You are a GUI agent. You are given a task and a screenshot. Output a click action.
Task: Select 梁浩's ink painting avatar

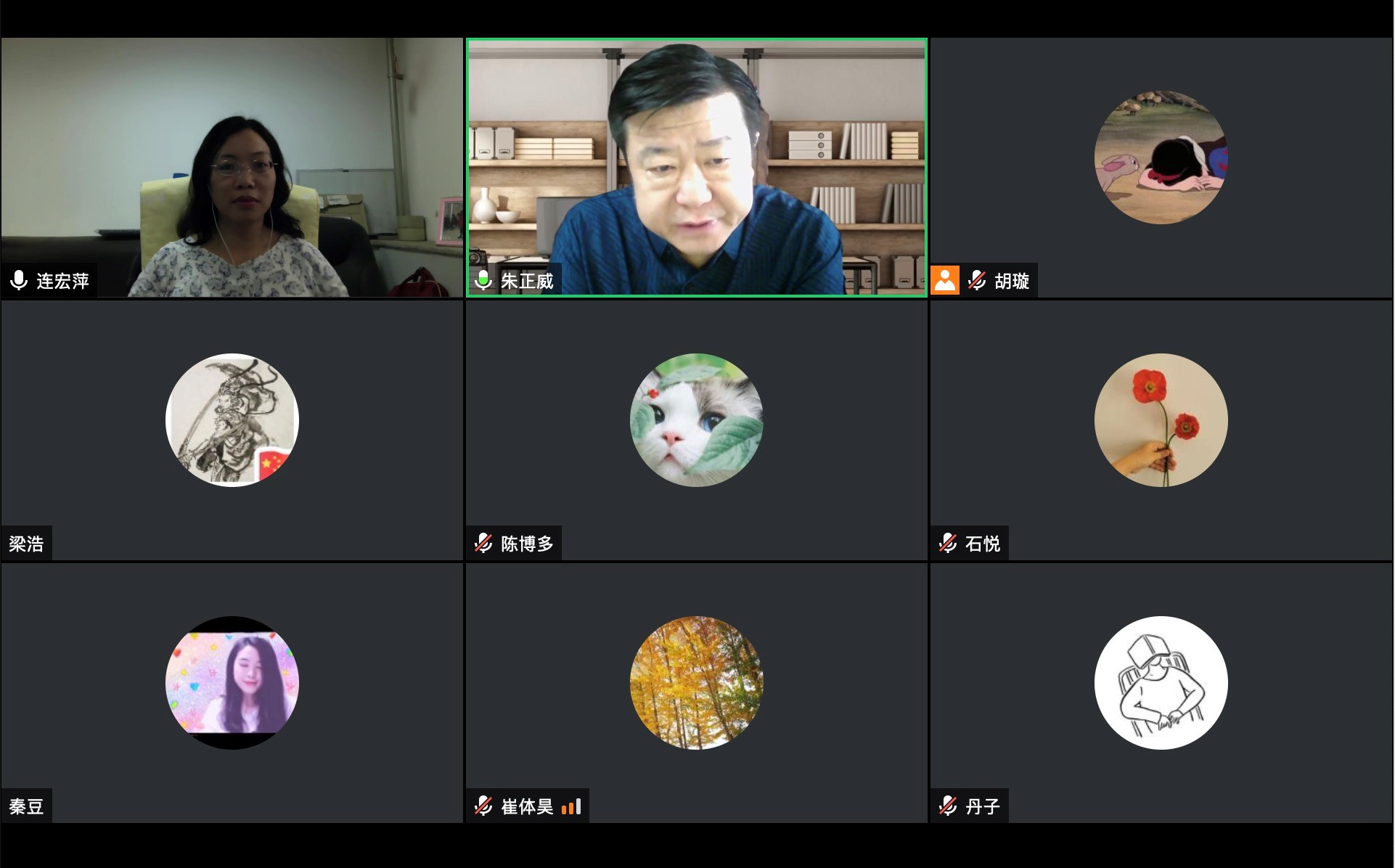[x=232, y=420]
